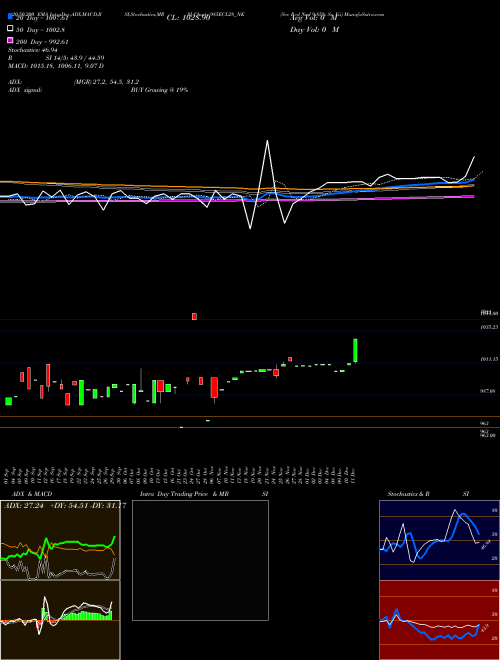The width and height of the screenshot is (500, 660).
Task: Click the 'BUY Growing @ 19%' signal text
Action: [x=159, y=90]
